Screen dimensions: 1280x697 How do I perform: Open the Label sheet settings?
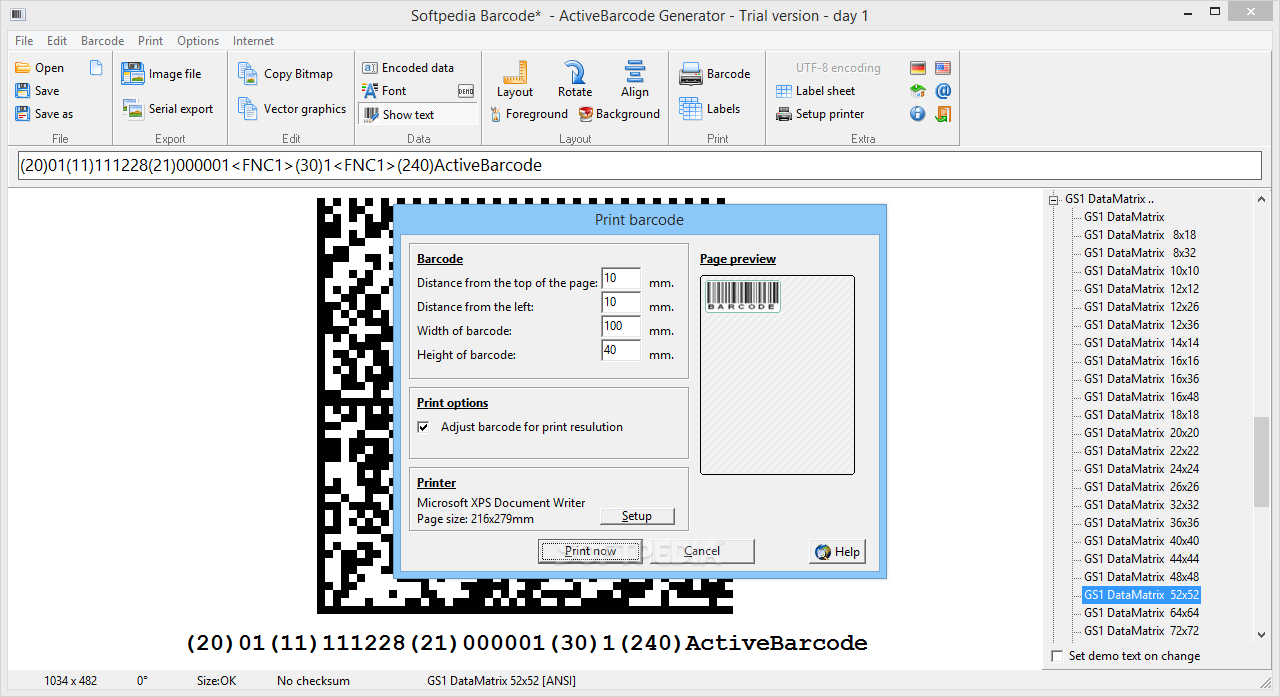[x=816, y=91]
